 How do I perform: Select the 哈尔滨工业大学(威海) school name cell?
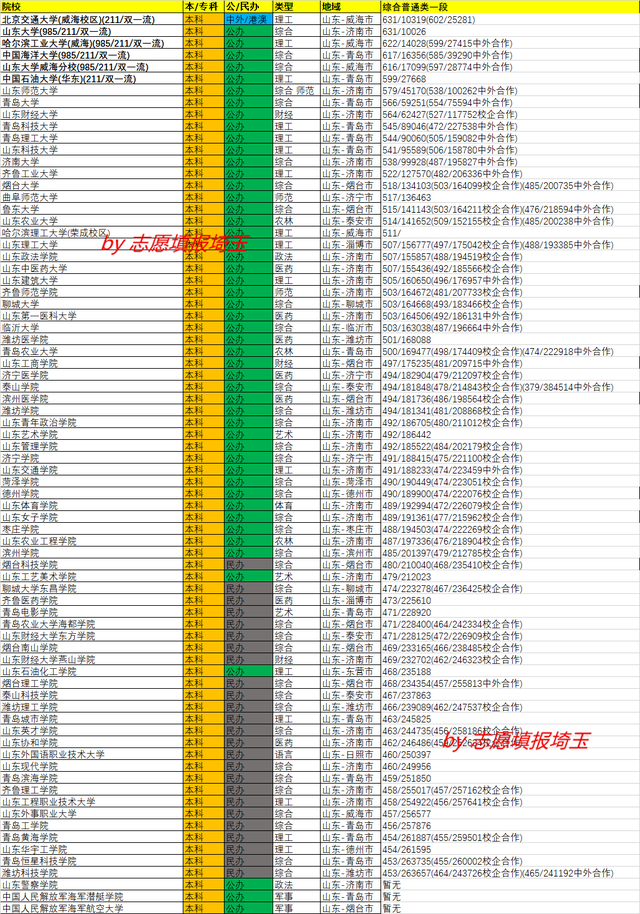tap(92, 43)
